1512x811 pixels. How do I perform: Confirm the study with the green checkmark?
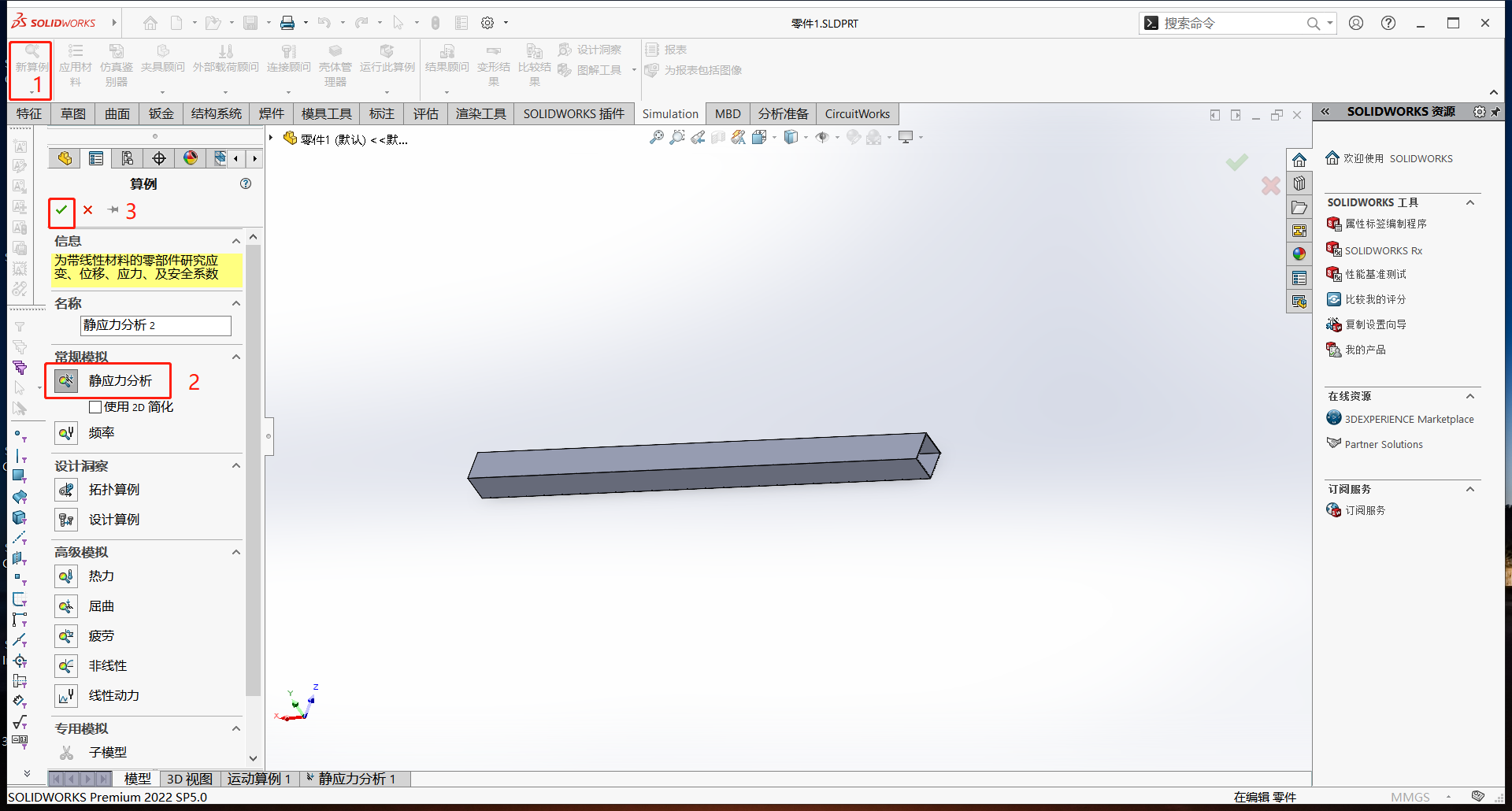tap(61, 210)
